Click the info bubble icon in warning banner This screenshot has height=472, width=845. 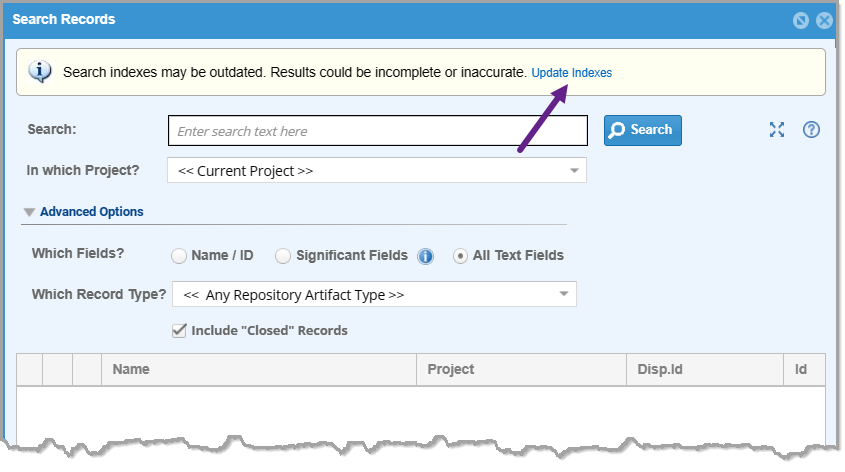point(40,72)
